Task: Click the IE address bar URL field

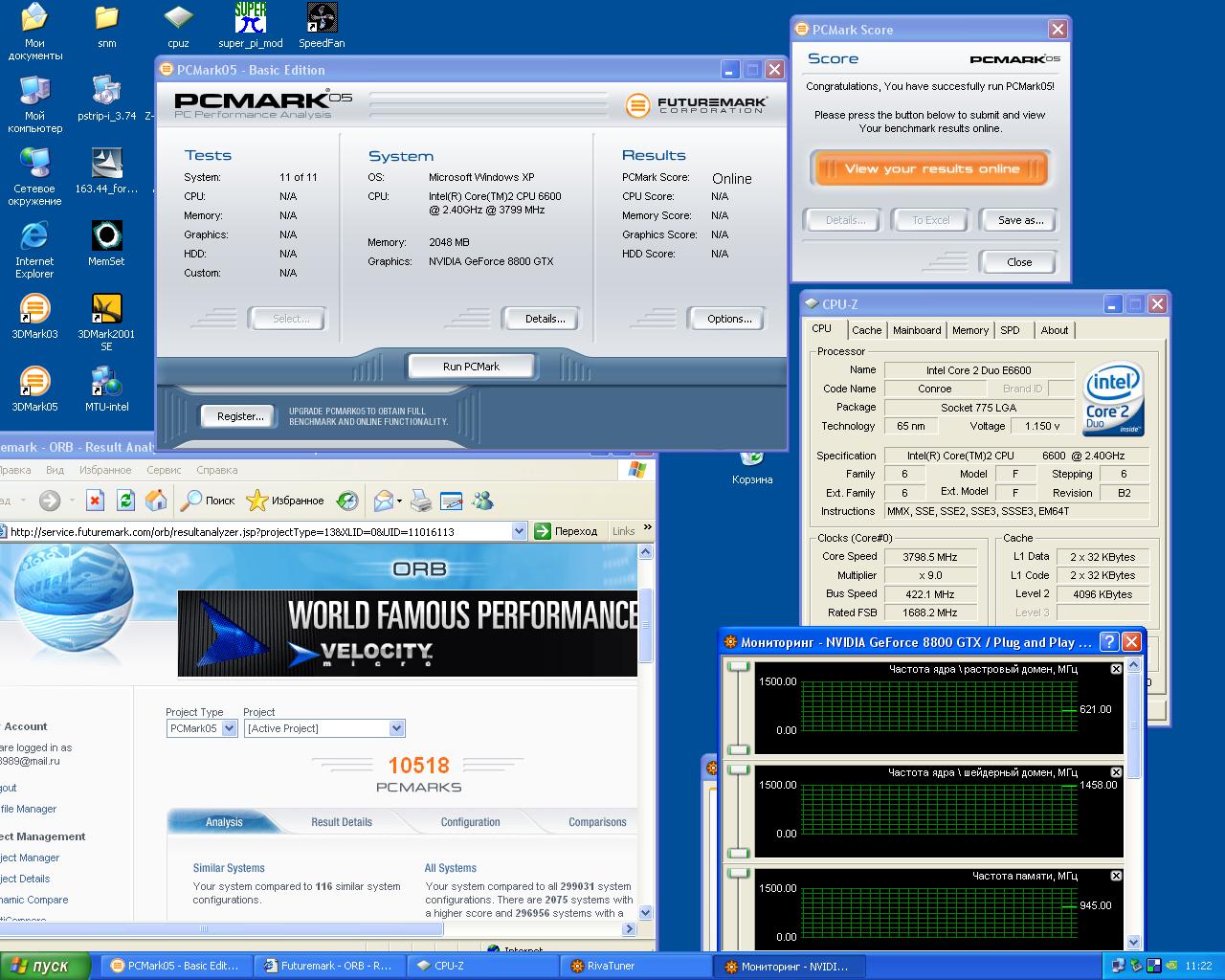Action: (259, 531)
